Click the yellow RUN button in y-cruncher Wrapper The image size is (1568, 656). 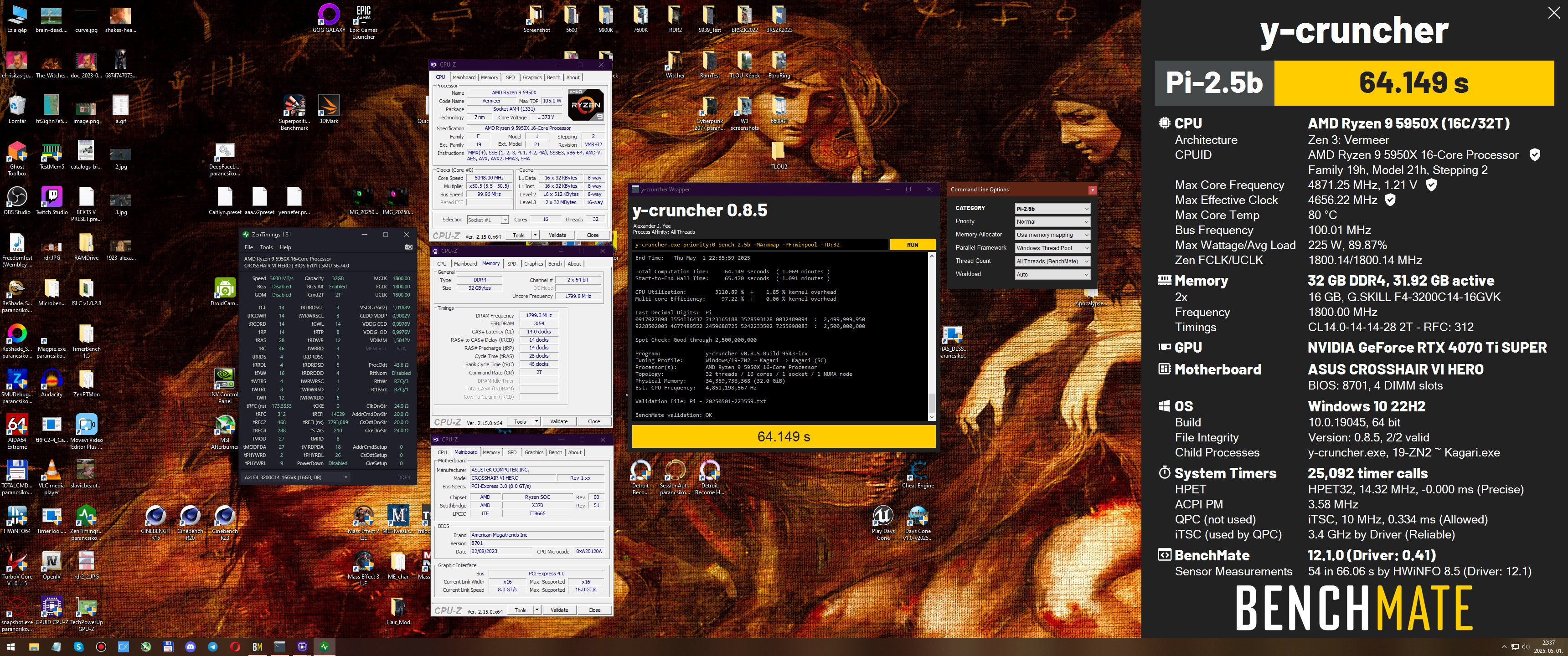pos(912,245)
